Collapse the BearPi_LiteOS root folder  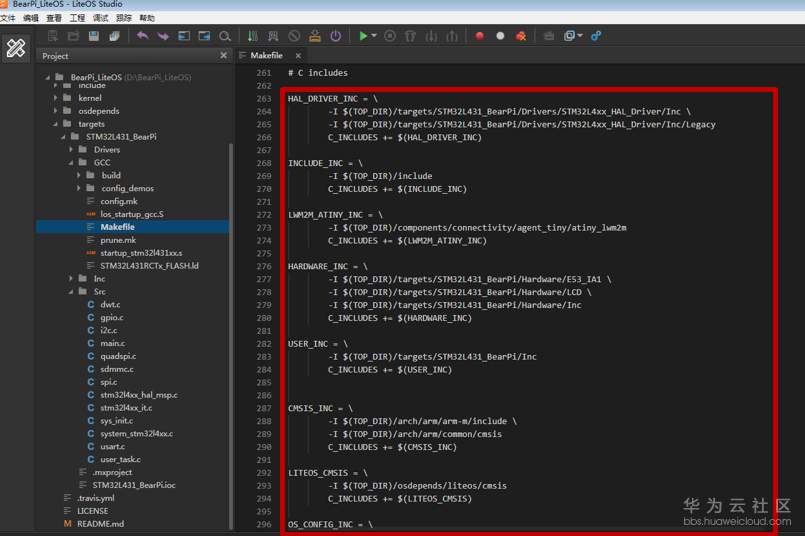pyautogui.click(x=48, y=77)
